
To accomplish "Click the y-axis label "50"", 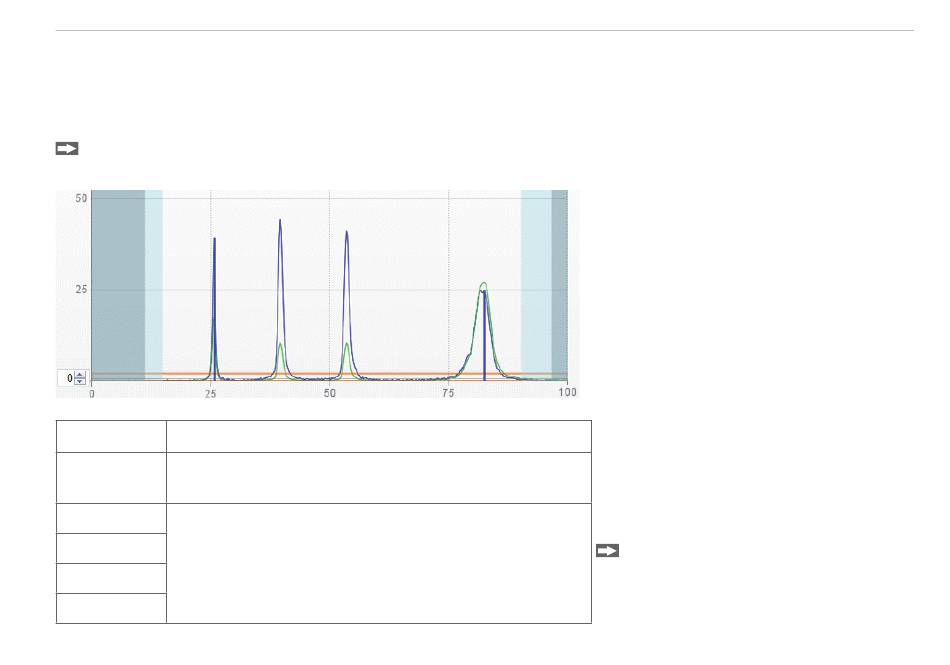I will 81,198.
